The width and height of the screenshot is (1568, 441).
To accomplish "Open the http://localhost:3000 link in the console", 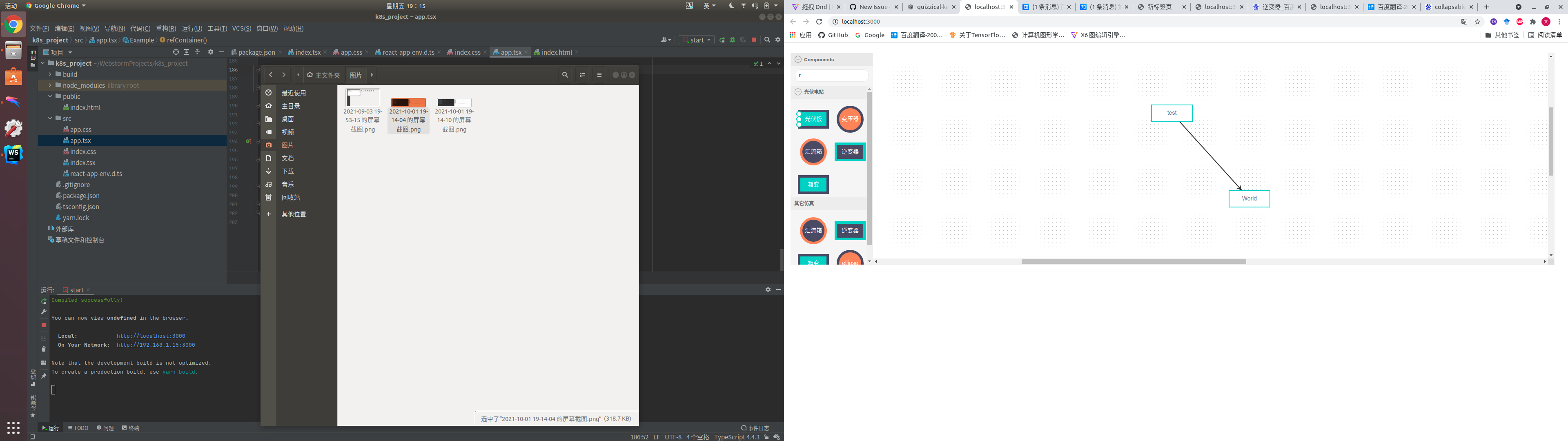I will [151, 336].
